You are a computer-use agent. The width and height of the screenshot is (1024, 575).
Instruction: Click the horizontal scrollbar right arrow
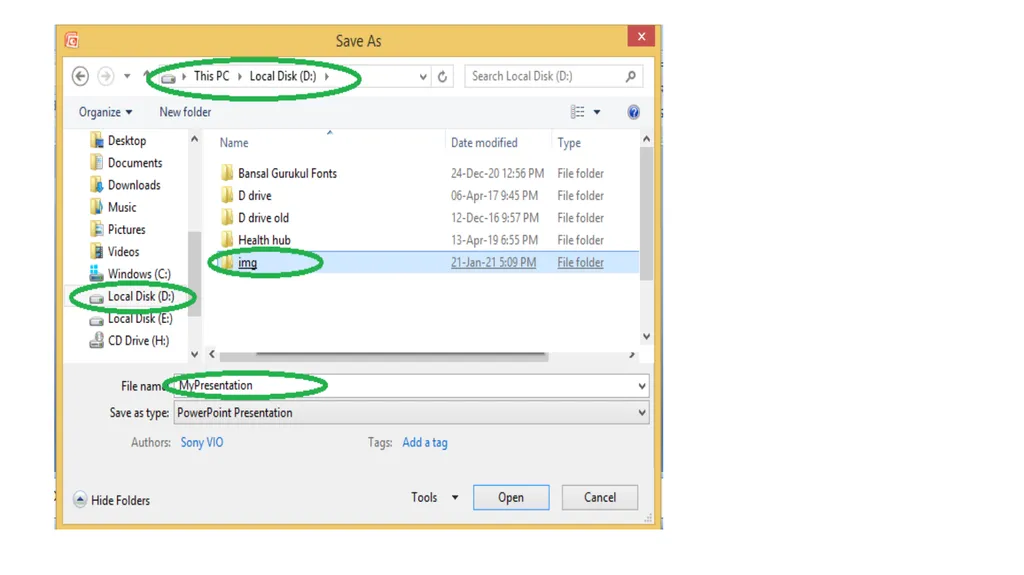(x=632, y=354)
